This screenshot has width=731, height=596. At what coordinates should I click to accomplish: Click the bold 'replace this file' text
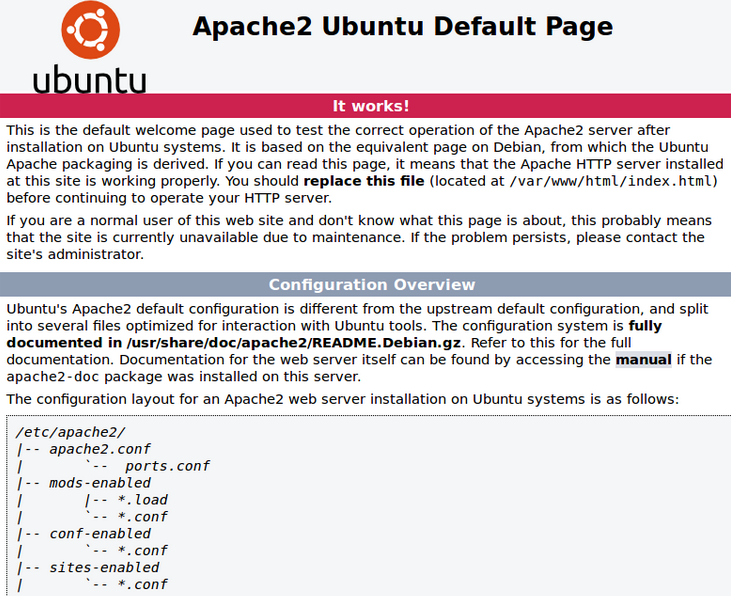point(364,181)
